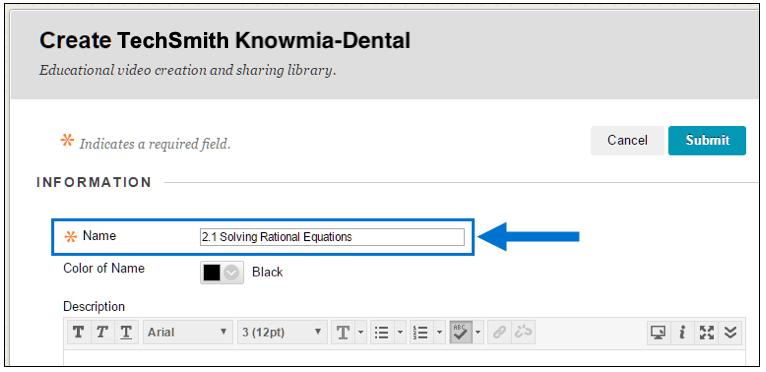
Task: Toggle the ABC spell check button
Action: (x=461, y=333)
